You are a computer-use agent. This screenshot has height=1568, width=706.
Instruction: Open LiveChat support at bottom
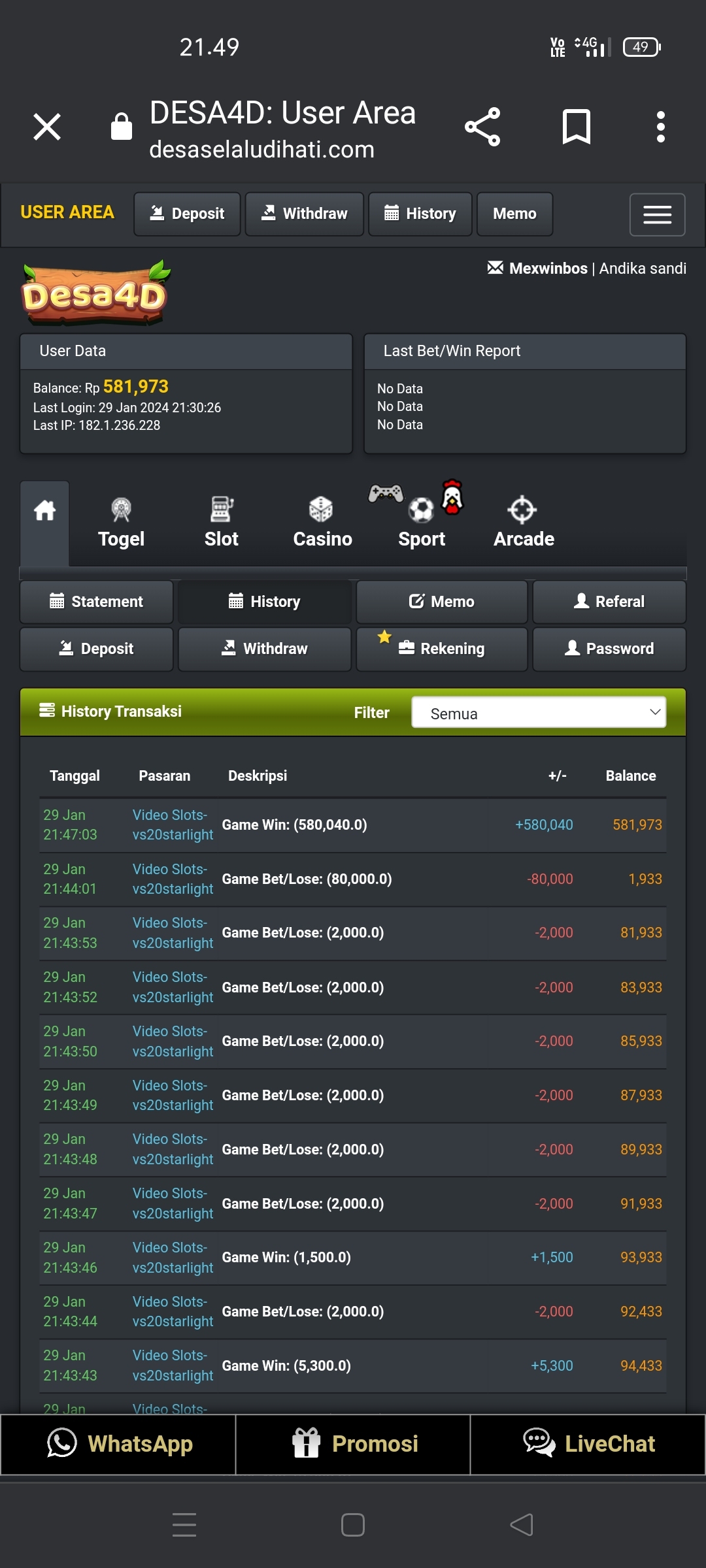(588, 1444)
